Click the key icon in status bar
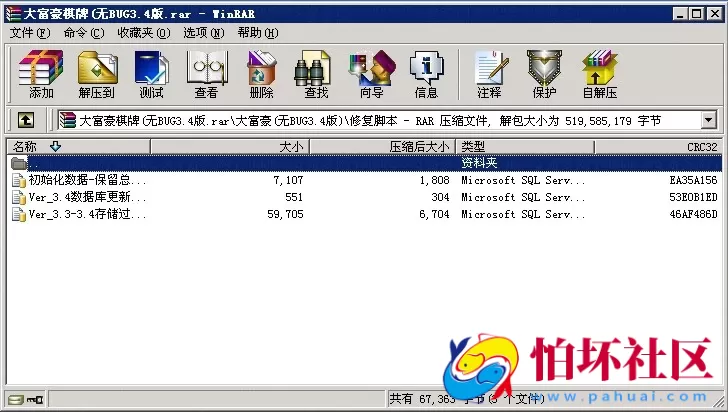This screenshot has height=412, width=728. coord(35,399)
